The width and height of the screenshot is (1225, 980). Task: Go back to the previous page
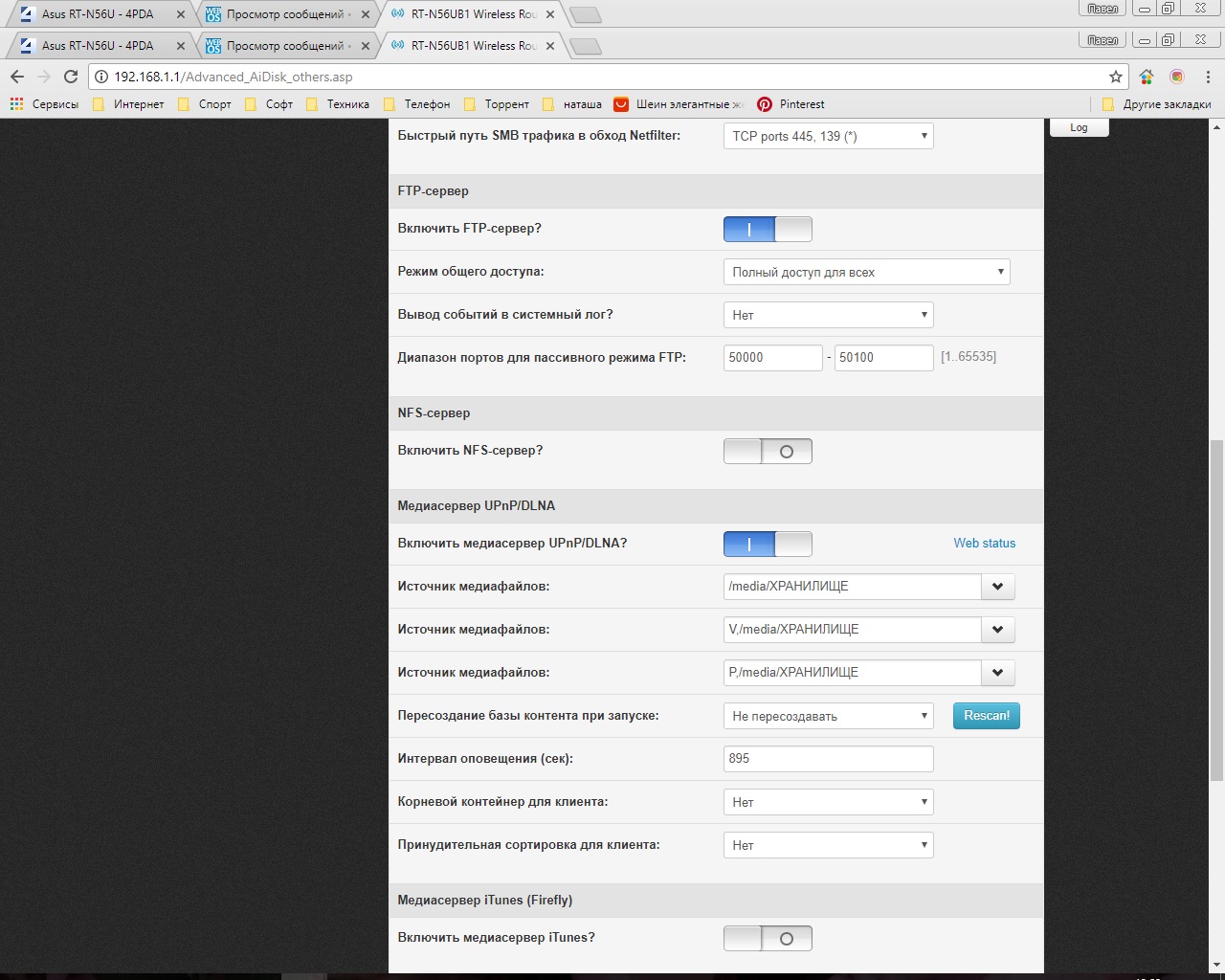[x=17, y=77]
